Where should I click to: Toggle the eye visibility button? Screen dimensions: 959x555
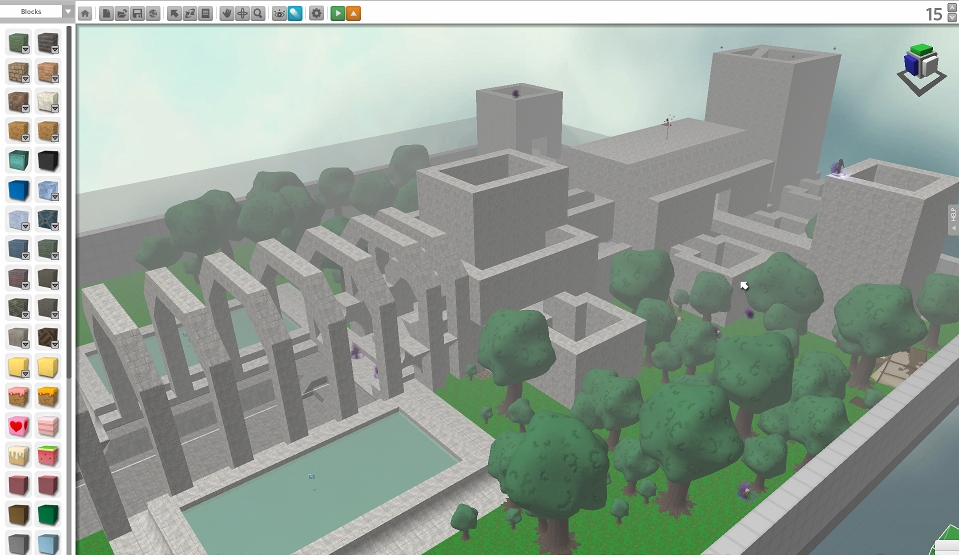pos(280,14)
